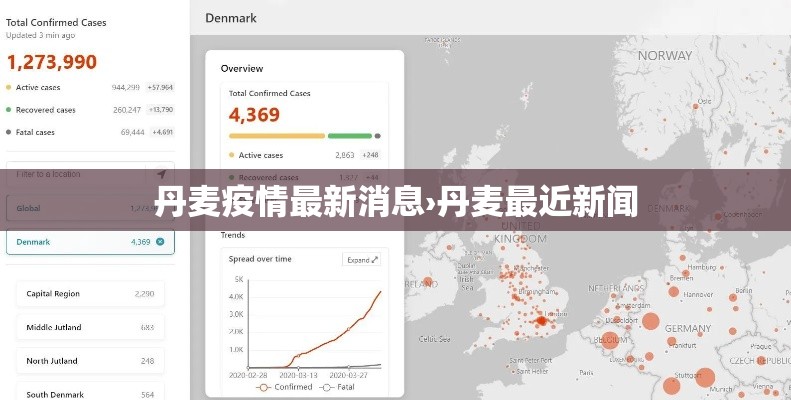791x400 pixels.
Task: Click the 2020-03-13 date on chart axis
Action: tap(299, 375)
